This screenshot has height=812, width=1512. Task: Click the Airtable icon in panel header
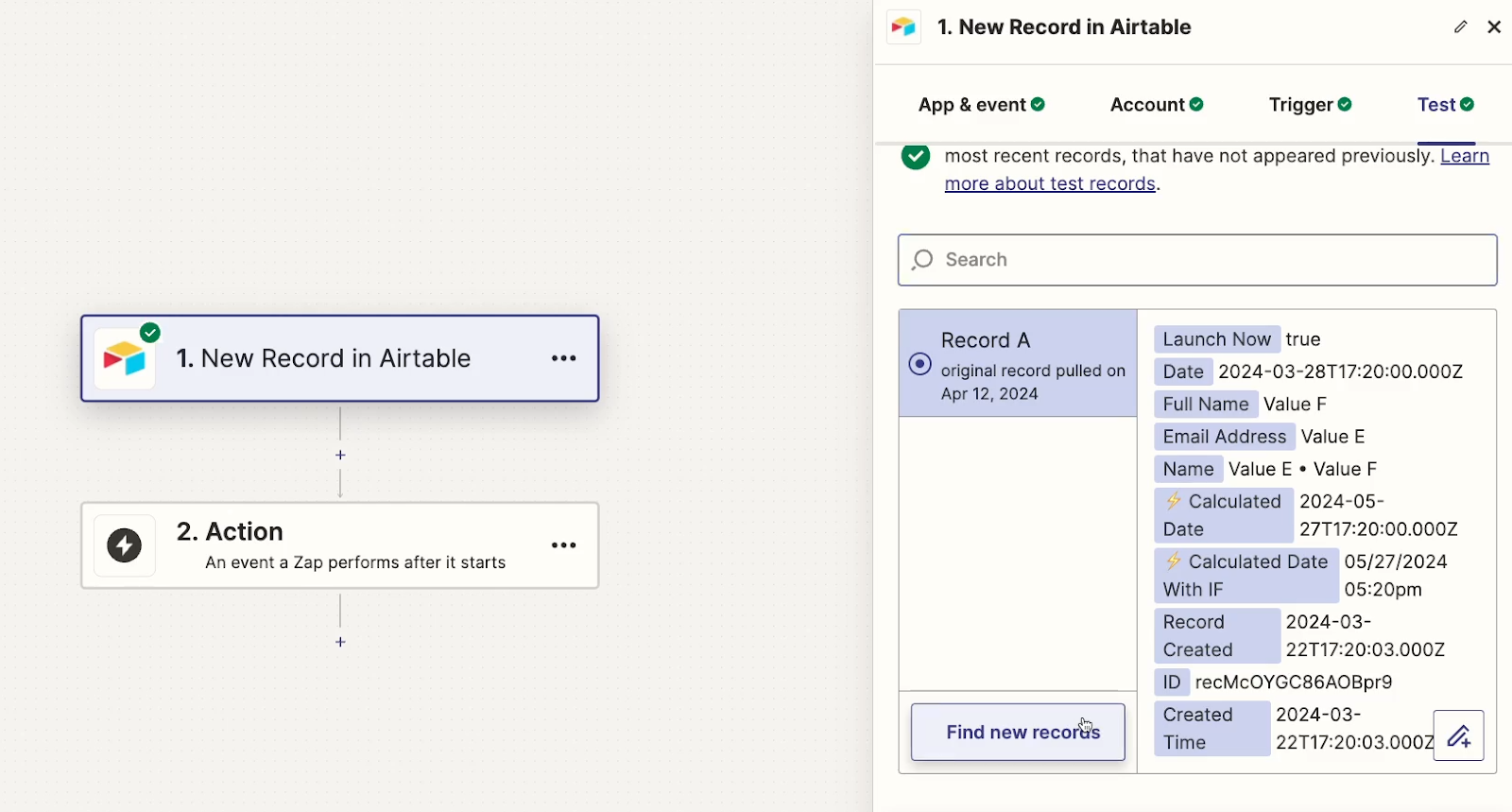click(903, 27)
